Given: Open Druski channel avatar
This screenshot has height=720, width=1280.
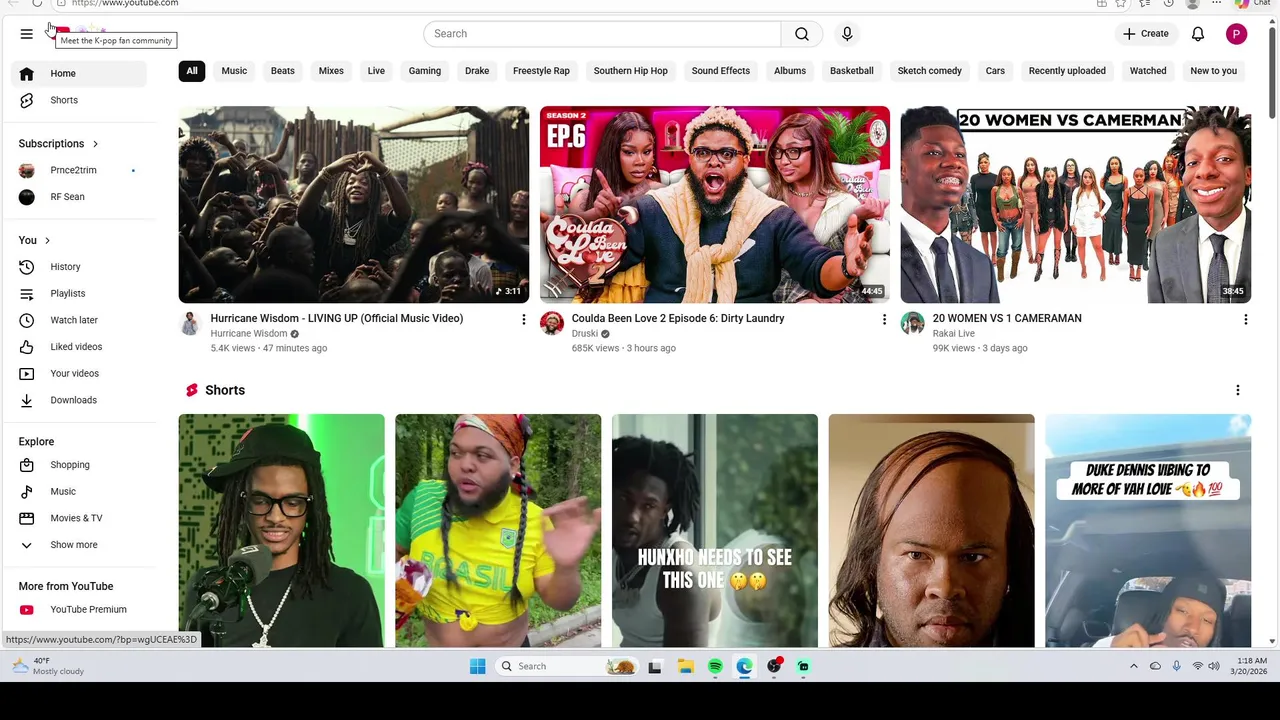Looking at the screenshot, I should [x=552, y=323].
